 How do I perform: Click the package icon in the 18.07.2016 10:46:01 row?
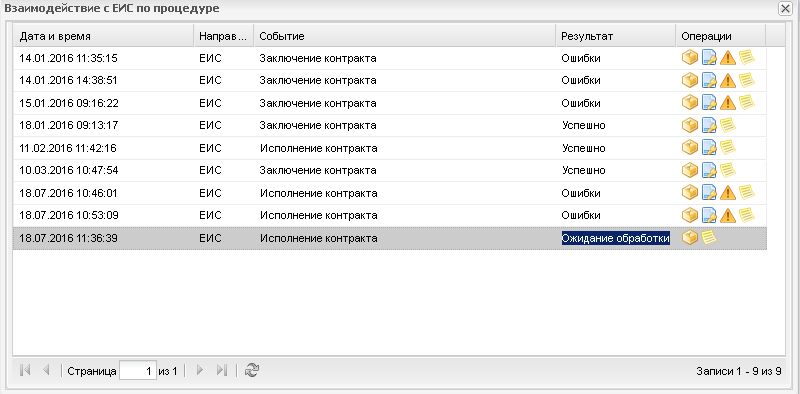pyautogui.click(x=690, y=192)
